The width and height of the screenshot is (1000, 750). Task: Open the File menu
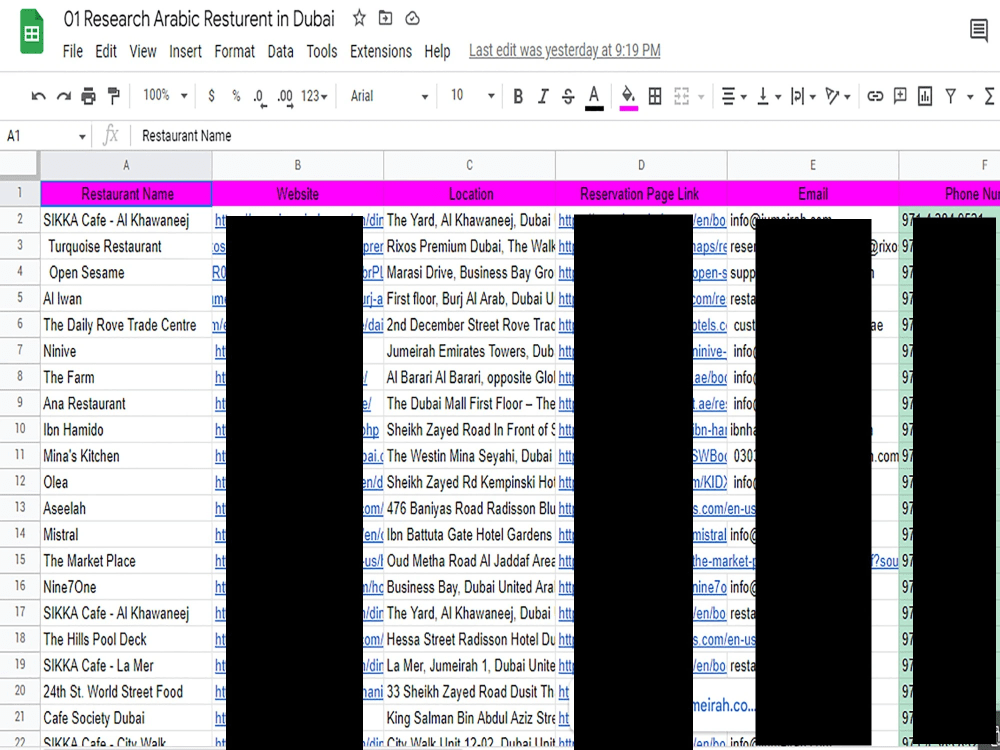[73, 51]
